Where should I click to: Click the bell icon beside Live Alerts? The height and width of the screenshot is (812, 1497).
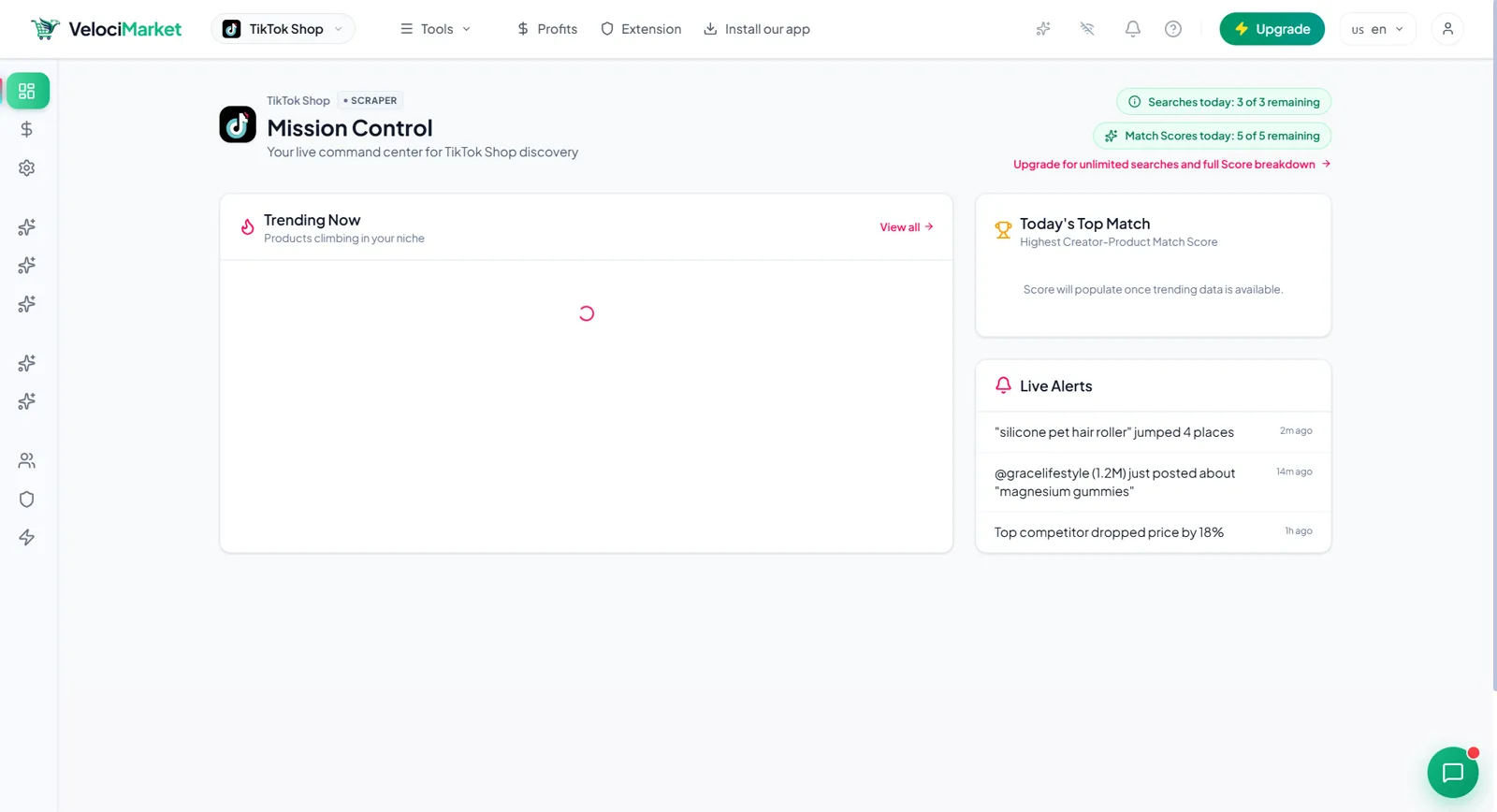click(x=1003, y=385)
